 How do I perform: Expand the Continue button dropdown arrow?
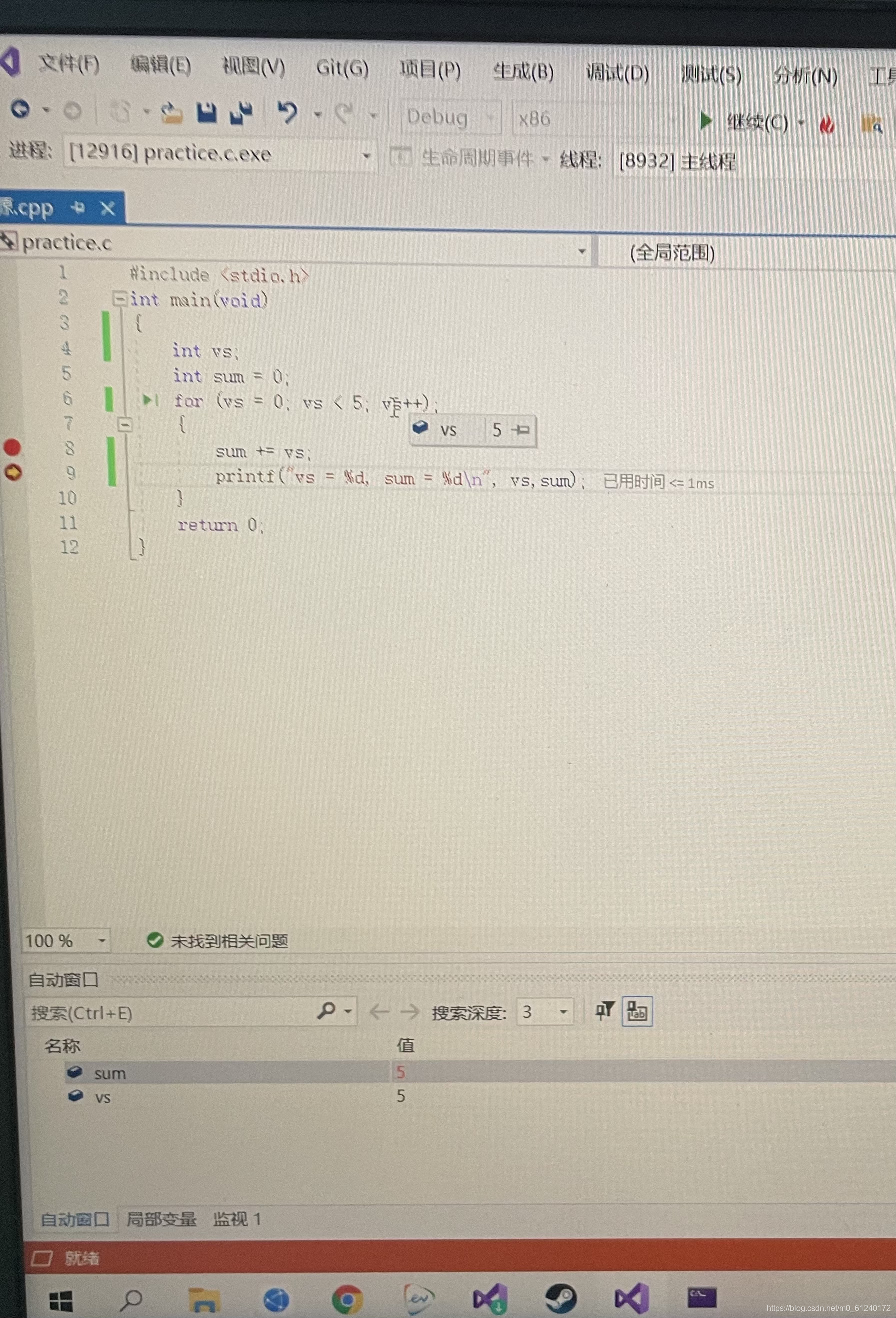click(x=801, y=122)
